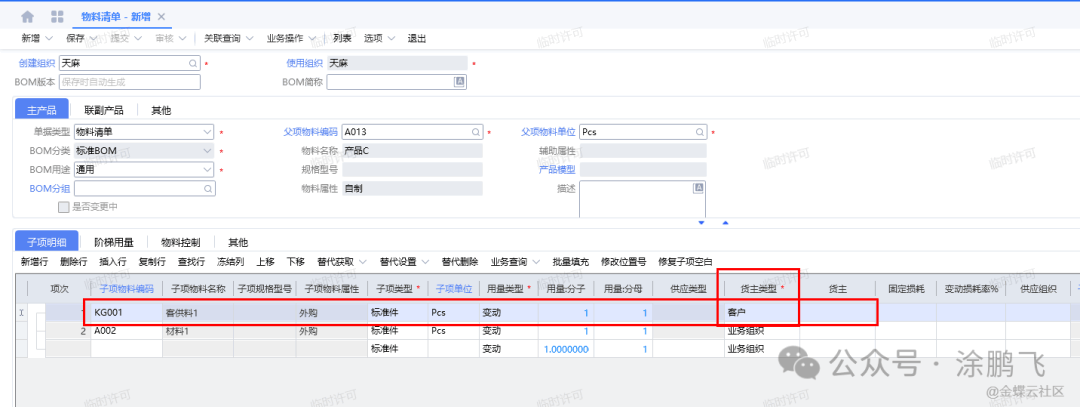Click the 退出 button in toolbar

coord(417,39)
